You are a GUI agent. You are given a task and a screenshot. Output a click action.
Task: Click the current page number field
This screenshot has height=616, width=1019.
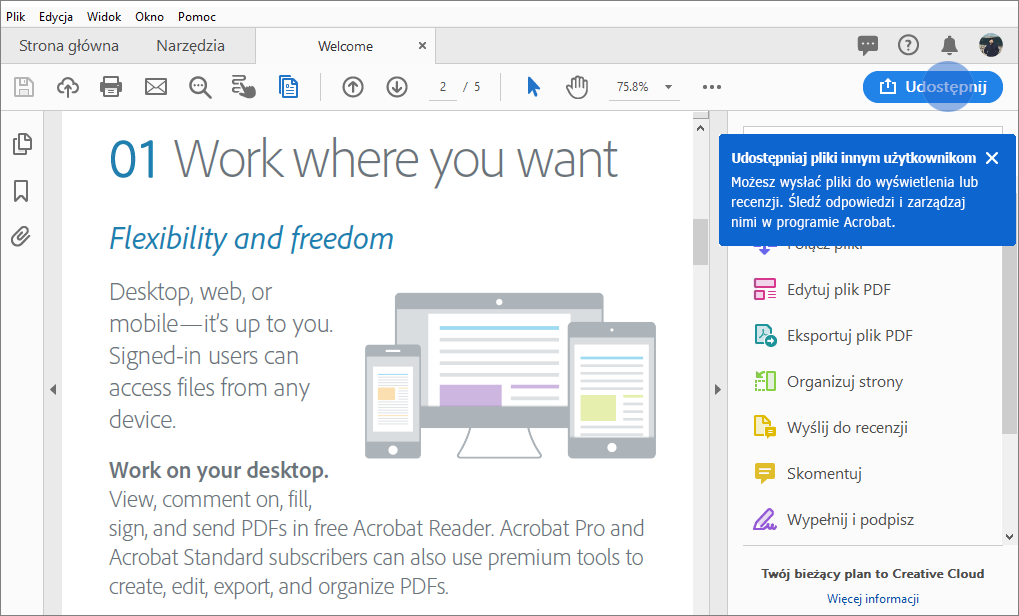[x=443, y=87]
